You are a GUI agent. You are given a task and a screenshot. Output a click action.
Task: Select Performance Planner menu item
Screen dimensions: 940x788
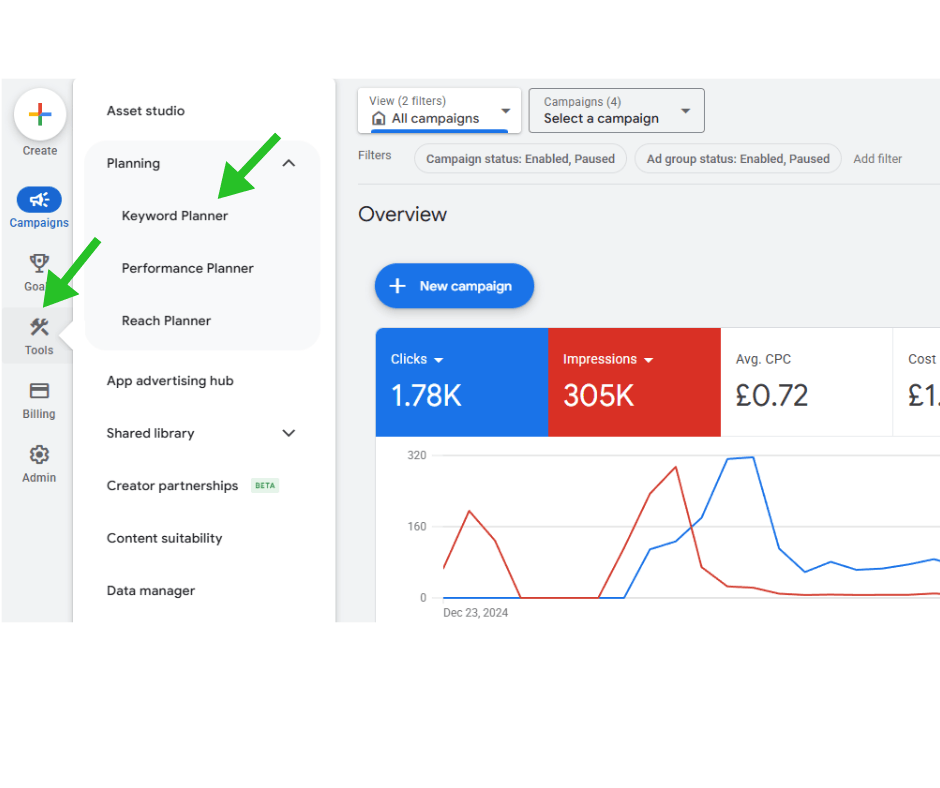(188, 268)
